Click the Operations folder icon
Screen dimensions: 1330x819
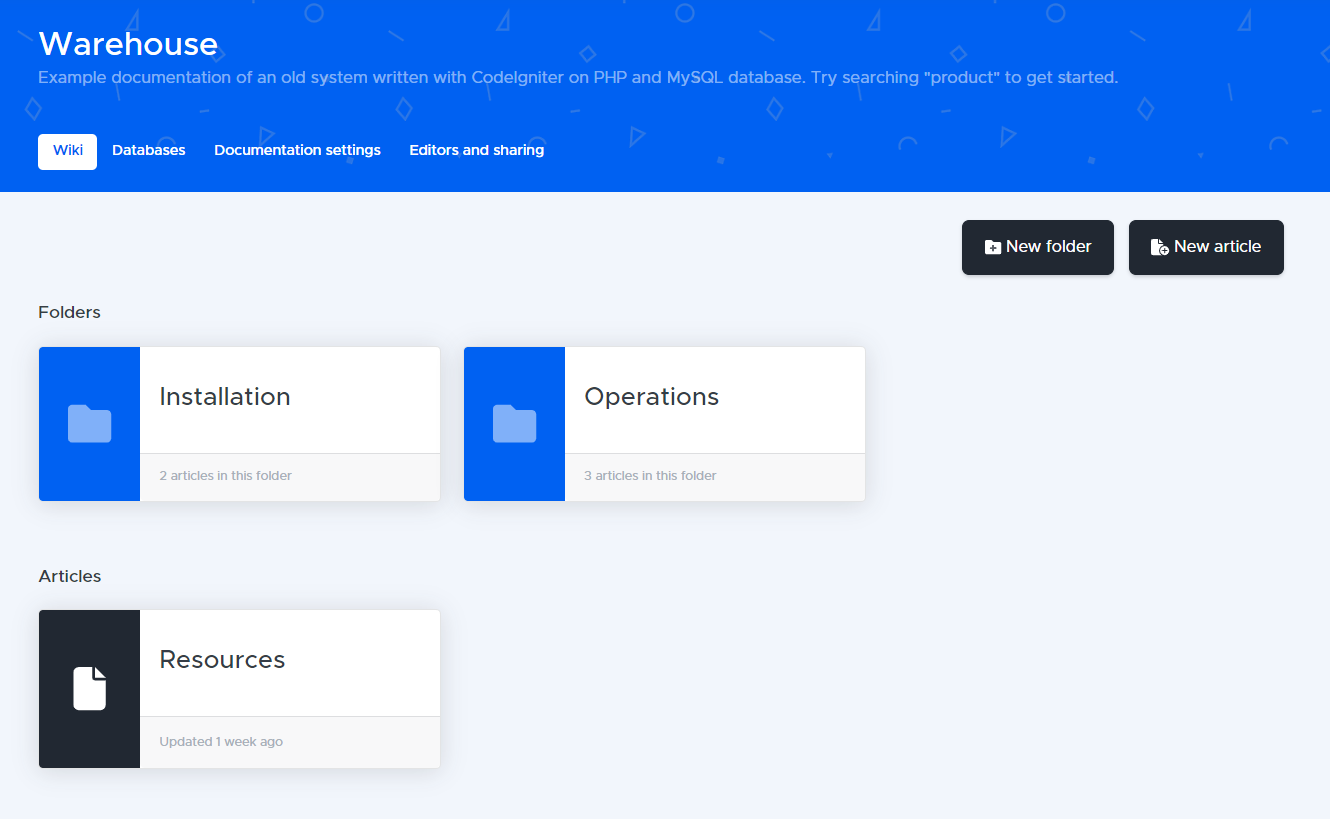(x=514, y=424)
